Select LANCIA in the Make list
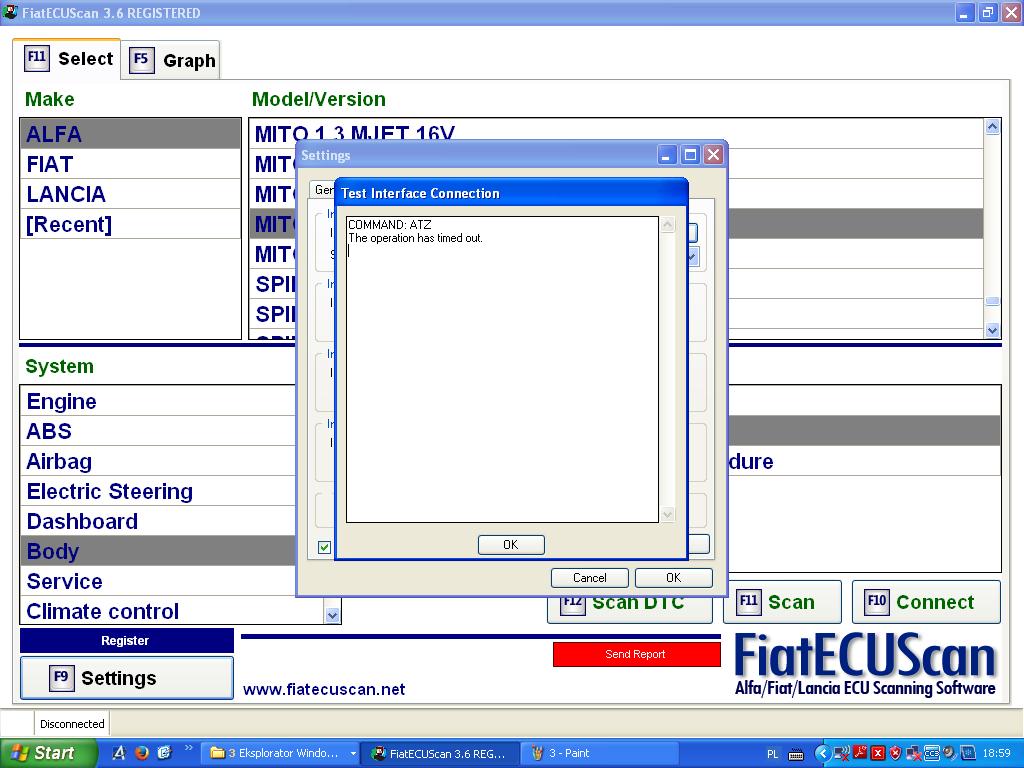The width and height of the screenshot is (1024, 768). 131,194
